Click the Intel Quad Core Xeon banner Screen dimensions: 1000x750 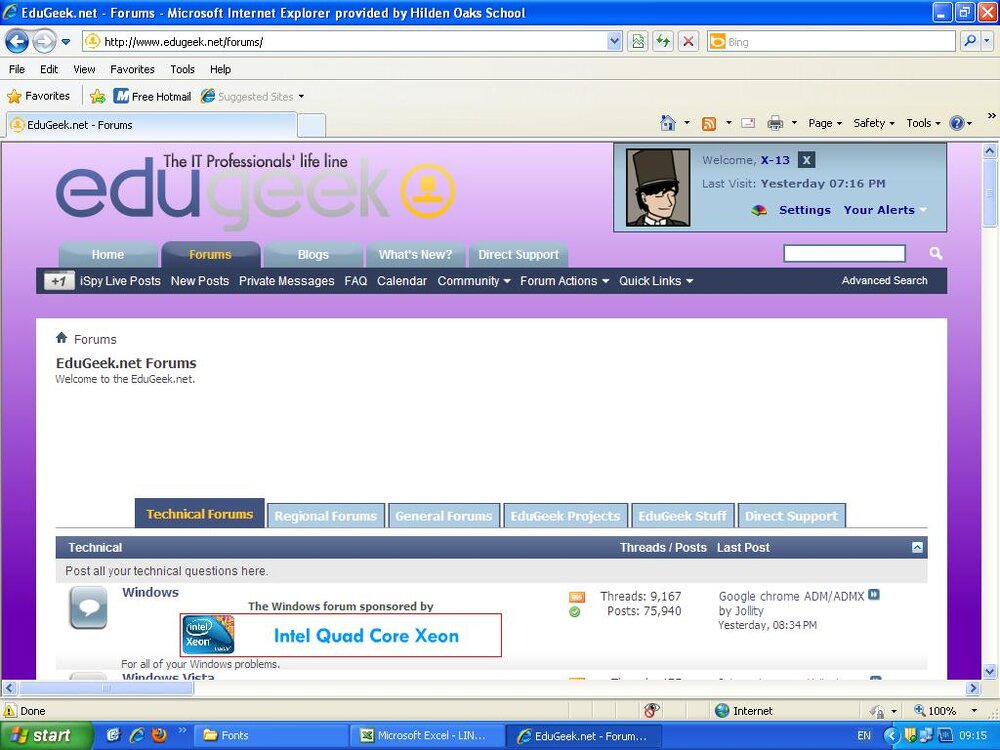point(341,635)
